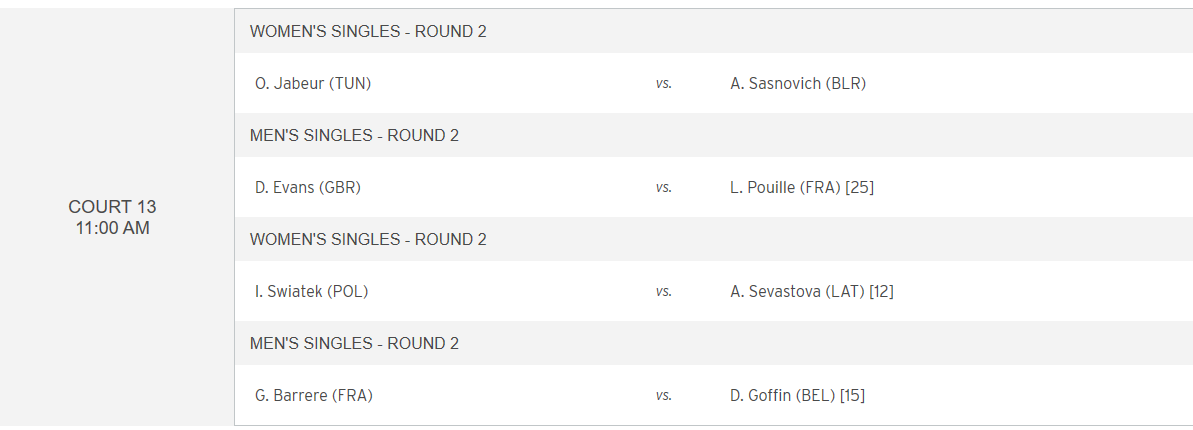The height and width of the screenshot is (430, 1193).
Task: Click second Women's Singles - Round 2 header
Action: click(368, 240)
